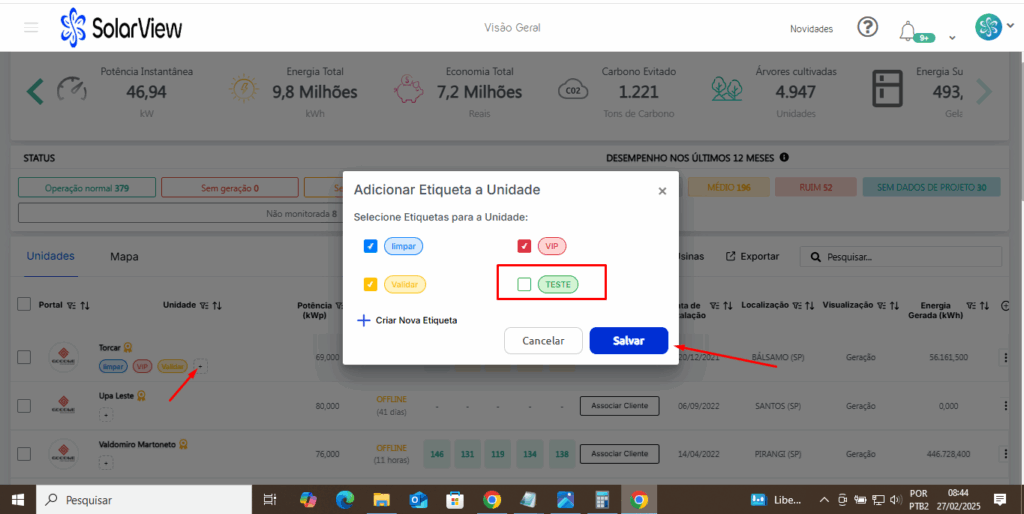Select the Unidades tab
Screen dimensions: 1024x514
50,256
